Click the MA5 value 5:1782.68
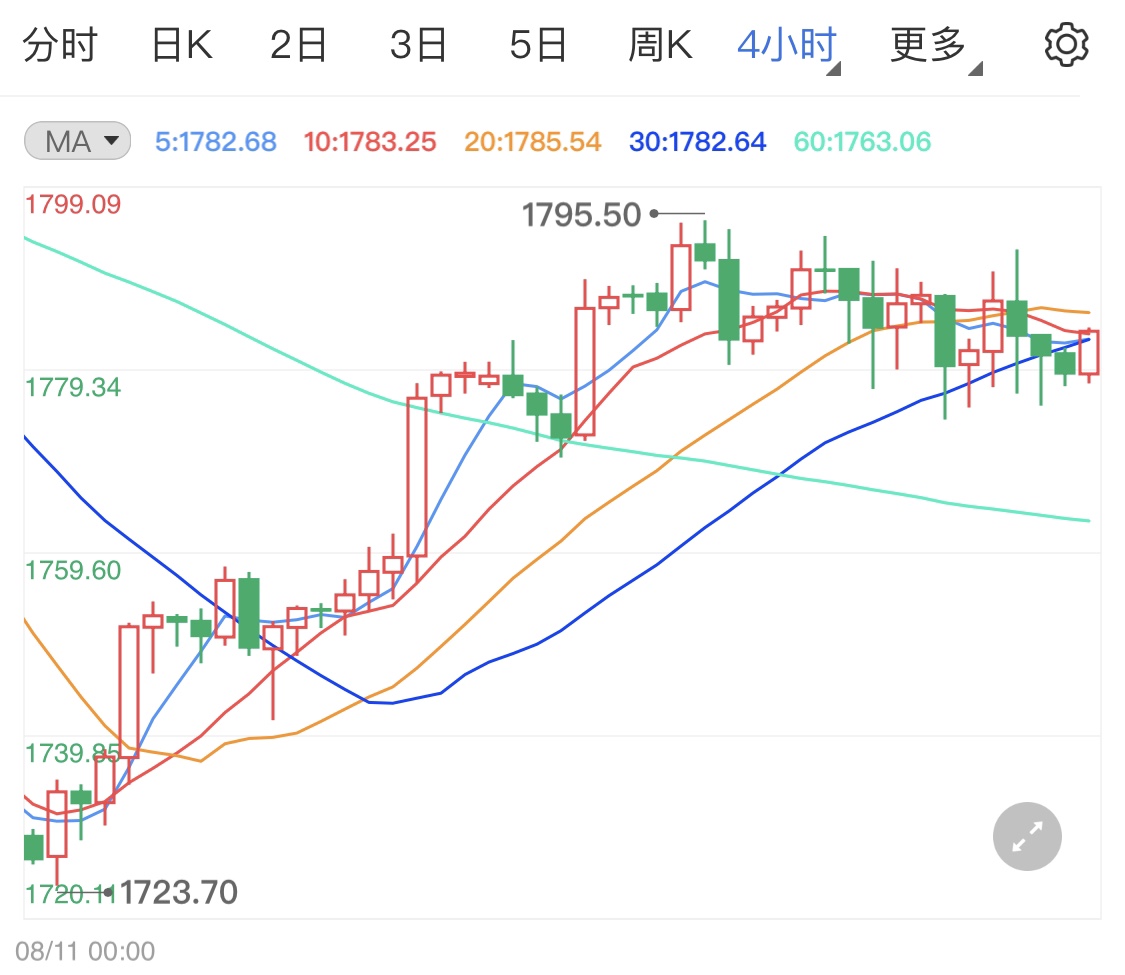This screenshot has height=975, width=1125. click(x=216, y=142)
